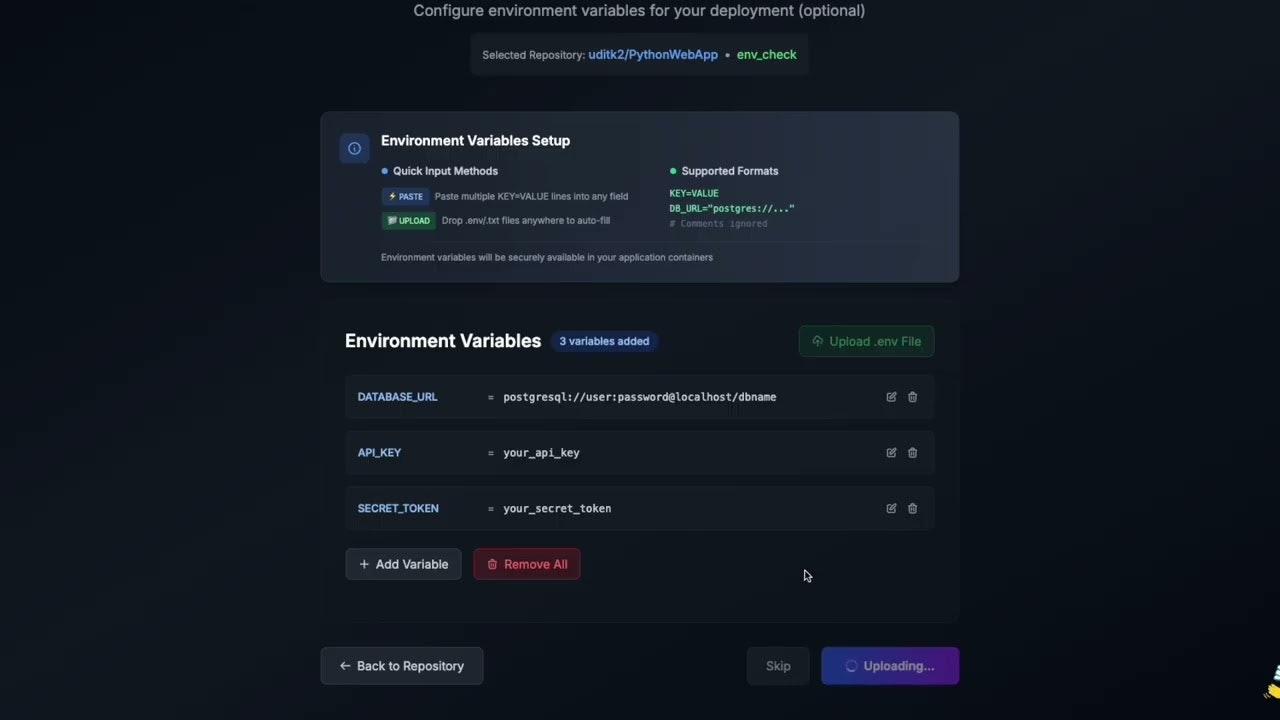Screen dimensions: 1280x720
Task: Click Back to Repository
Action: click(401, 666)
